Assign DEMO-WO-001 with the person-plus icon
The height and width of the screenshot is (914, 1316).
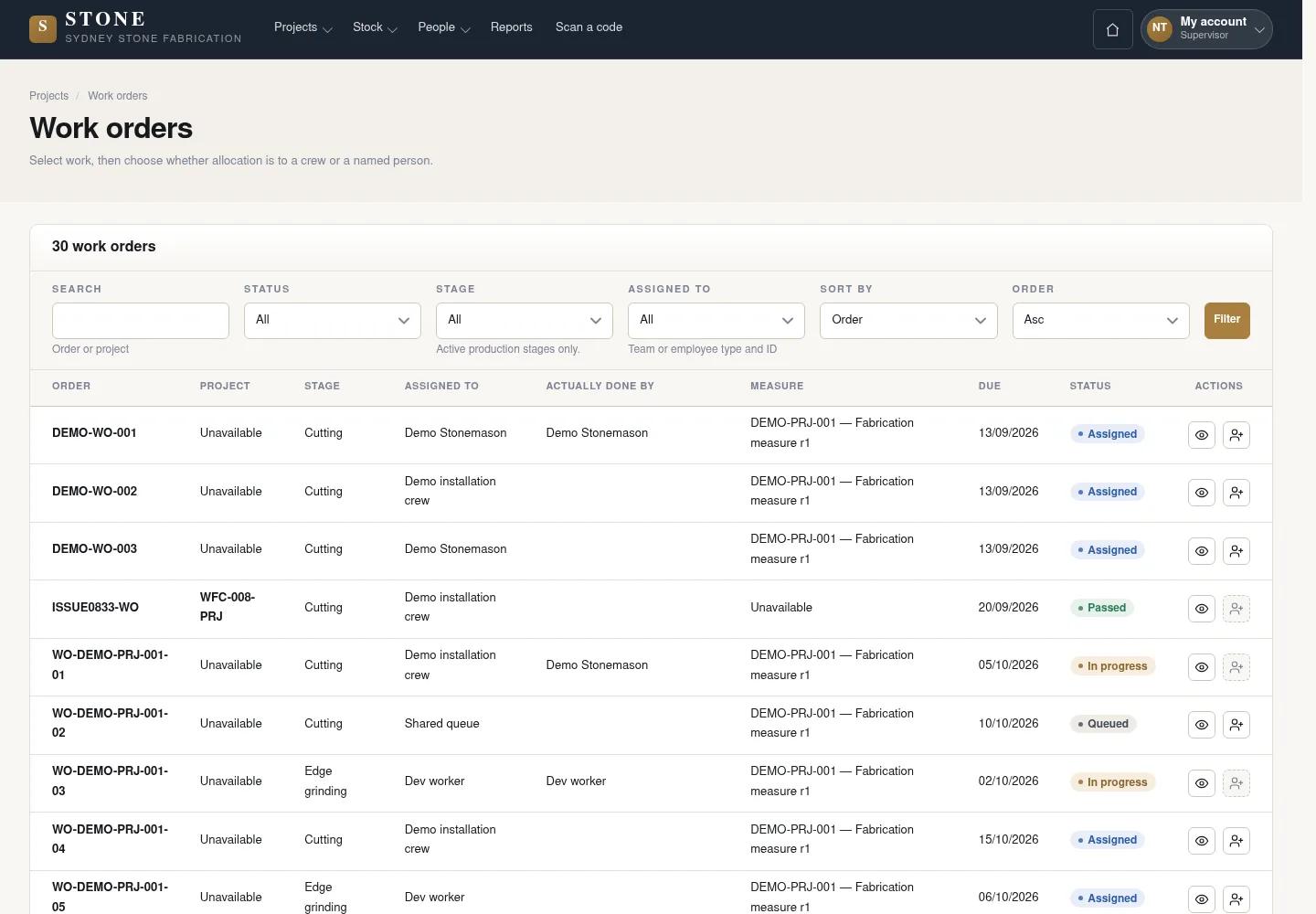(1236, 435)
